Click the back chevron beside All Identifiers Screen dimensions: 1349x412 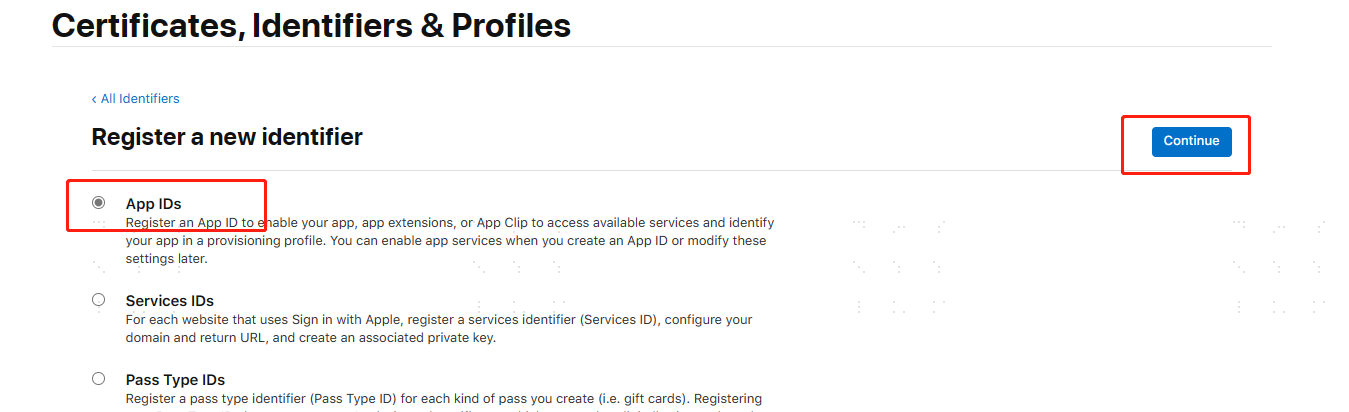[94, 99]
